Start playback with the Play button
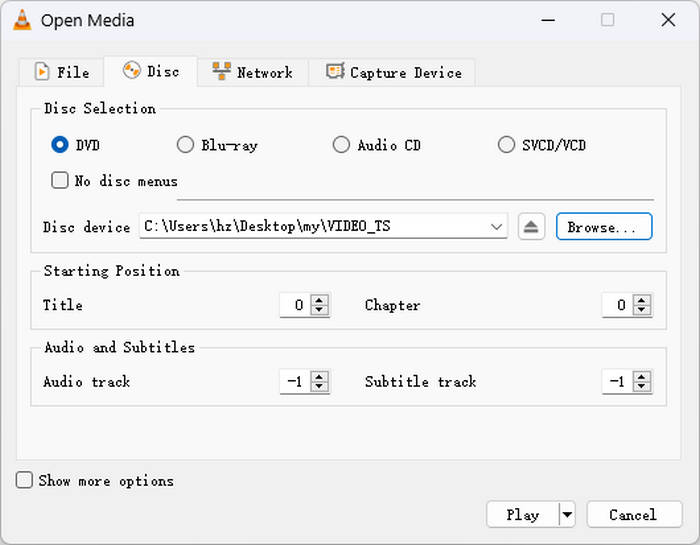The width and height of the screenshot is (700, 545). coord(523,515)
